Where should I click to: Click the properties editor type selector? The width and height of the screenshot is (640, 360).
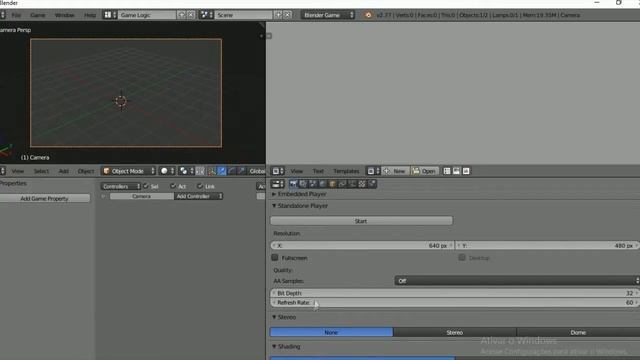(x=278, y=184)
